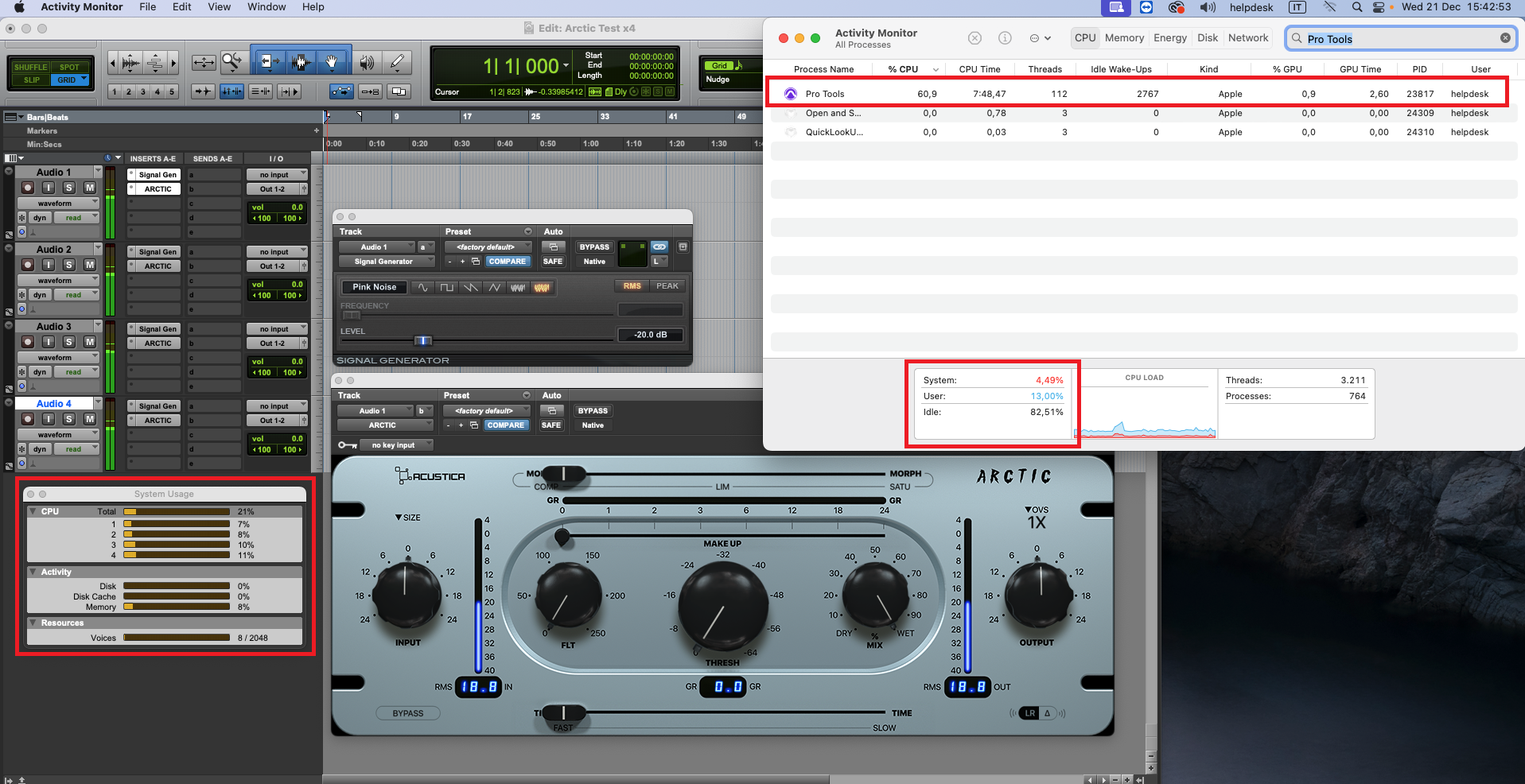Open Audio 2 automation mode read dropdown
The width and height of the screenshot is (1525, 784).
coord(76,295)
